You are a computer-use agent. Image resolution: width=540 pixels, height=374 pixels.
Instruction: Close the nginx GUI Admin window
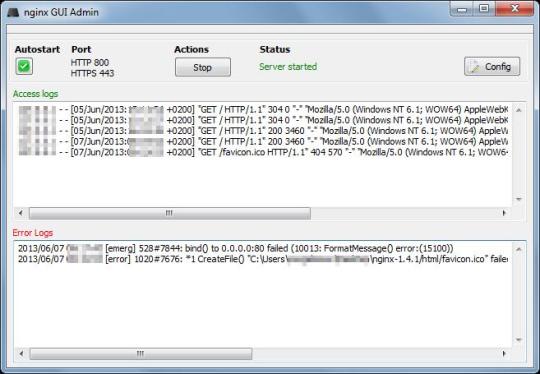click(x=515, y=9)
